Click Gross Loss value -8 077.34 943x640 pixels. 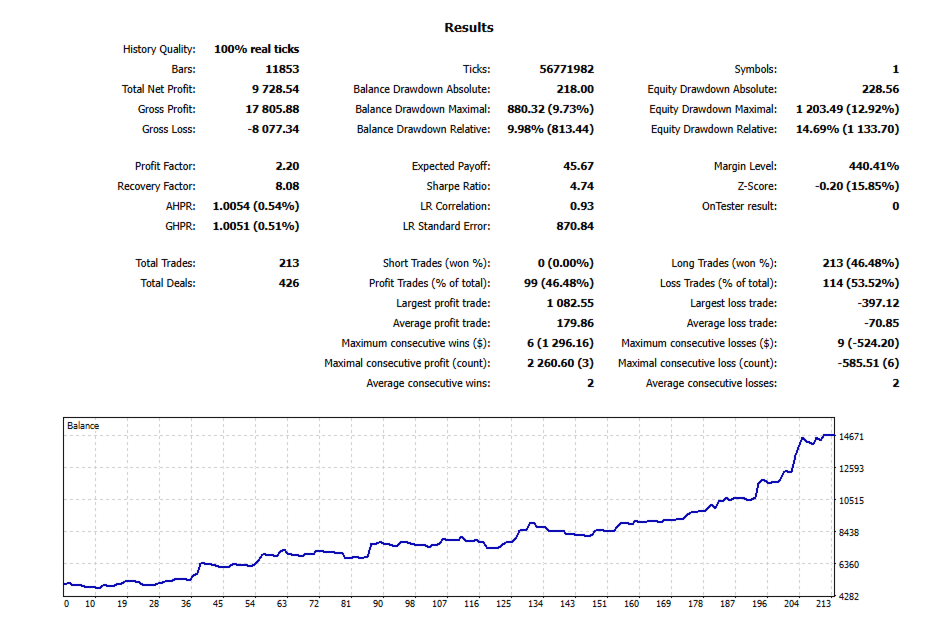click(273, 129)
